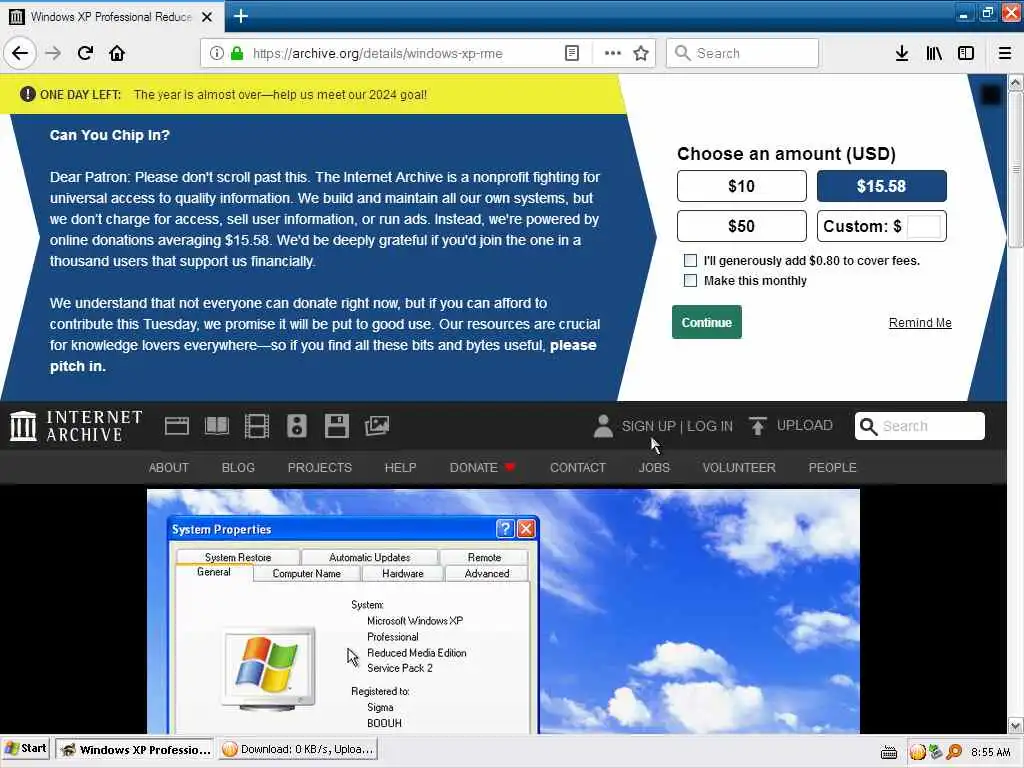Open the JOBS menu item
This screenshot has width=1024, height=768.
(654, 468)
